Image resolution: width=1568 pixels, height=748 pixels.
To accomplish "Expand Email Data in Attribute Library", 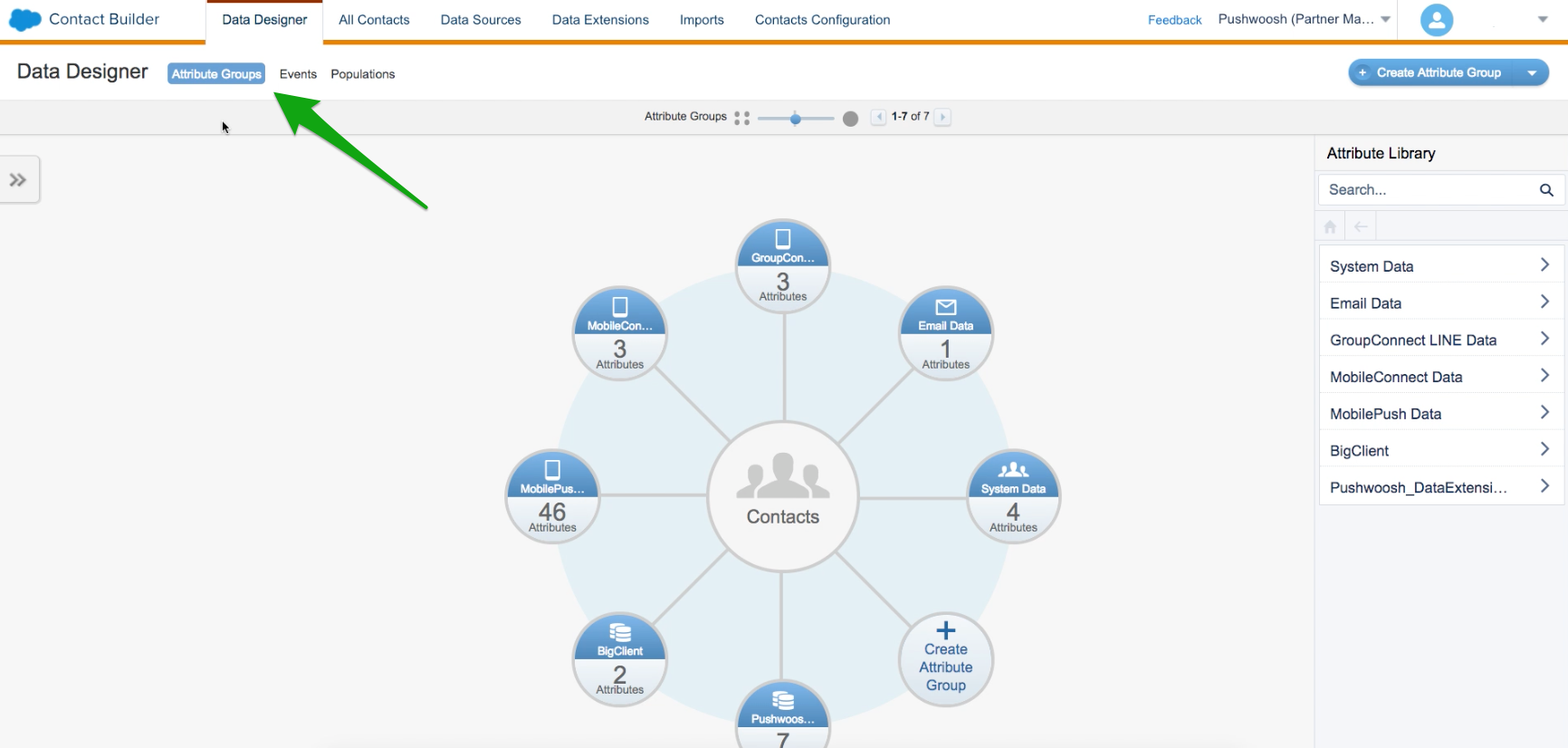I will [1441, 303].
